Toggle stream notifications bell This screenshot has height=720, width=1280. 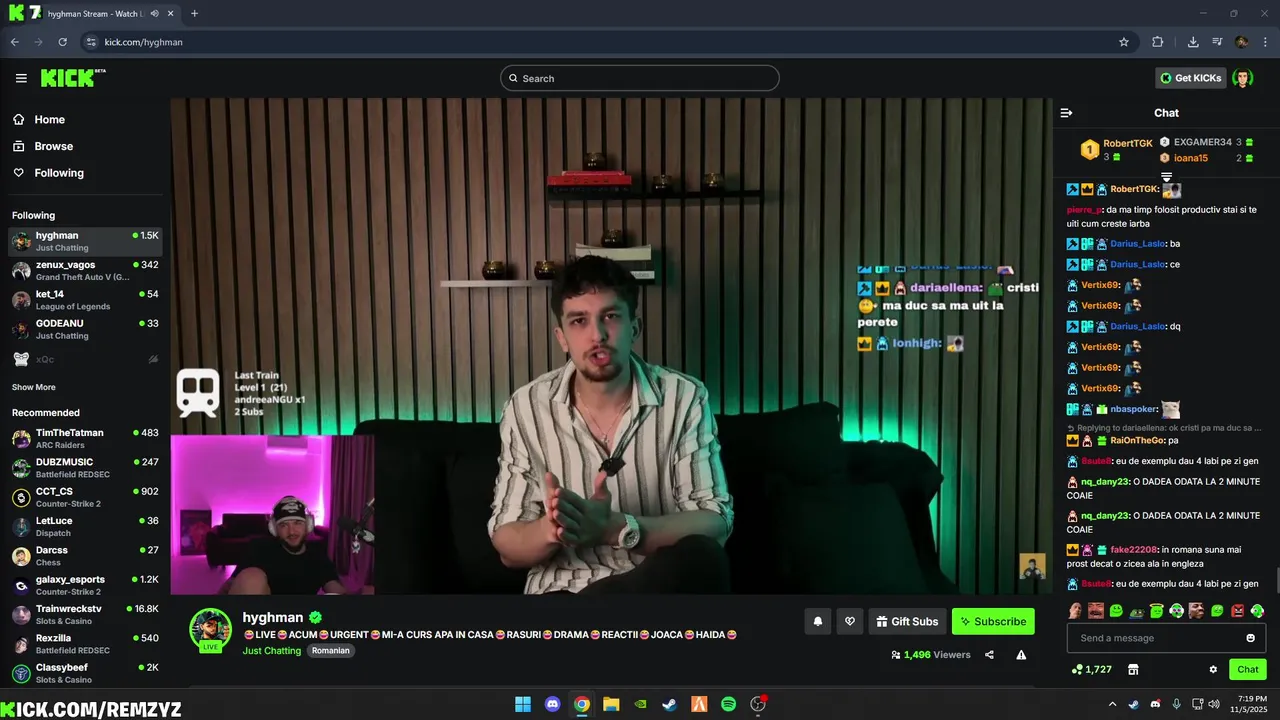pos(817,621)
